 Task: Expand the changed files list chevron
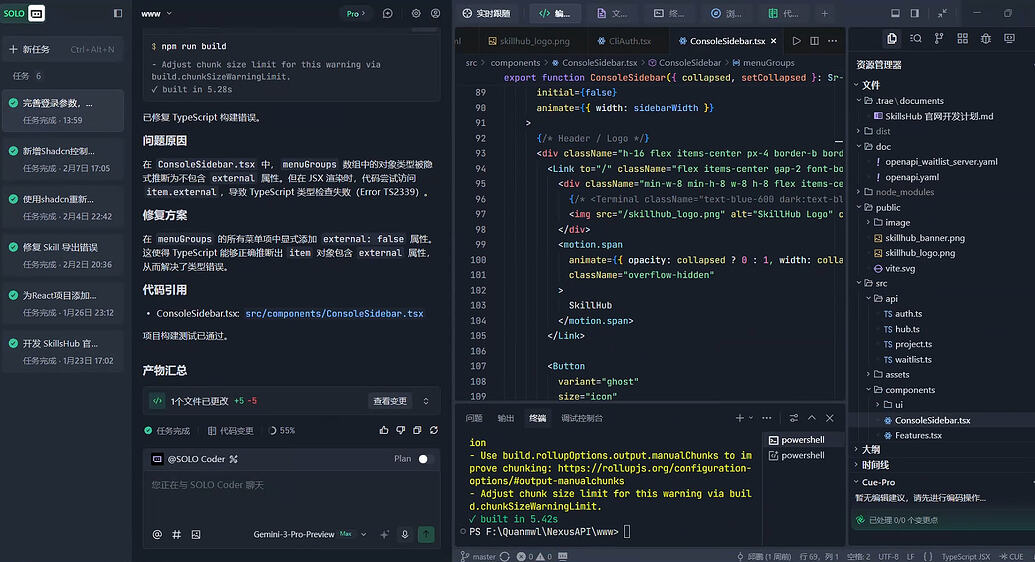pyautogui.click(x=426, y=401)
